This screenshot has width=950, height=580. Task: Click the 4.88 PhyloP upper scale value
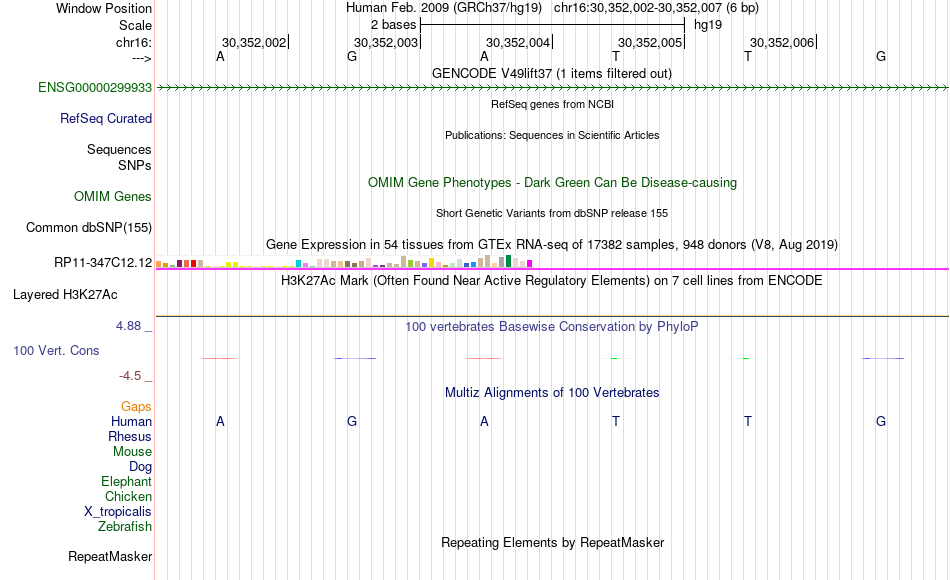[x=128, y=326]
